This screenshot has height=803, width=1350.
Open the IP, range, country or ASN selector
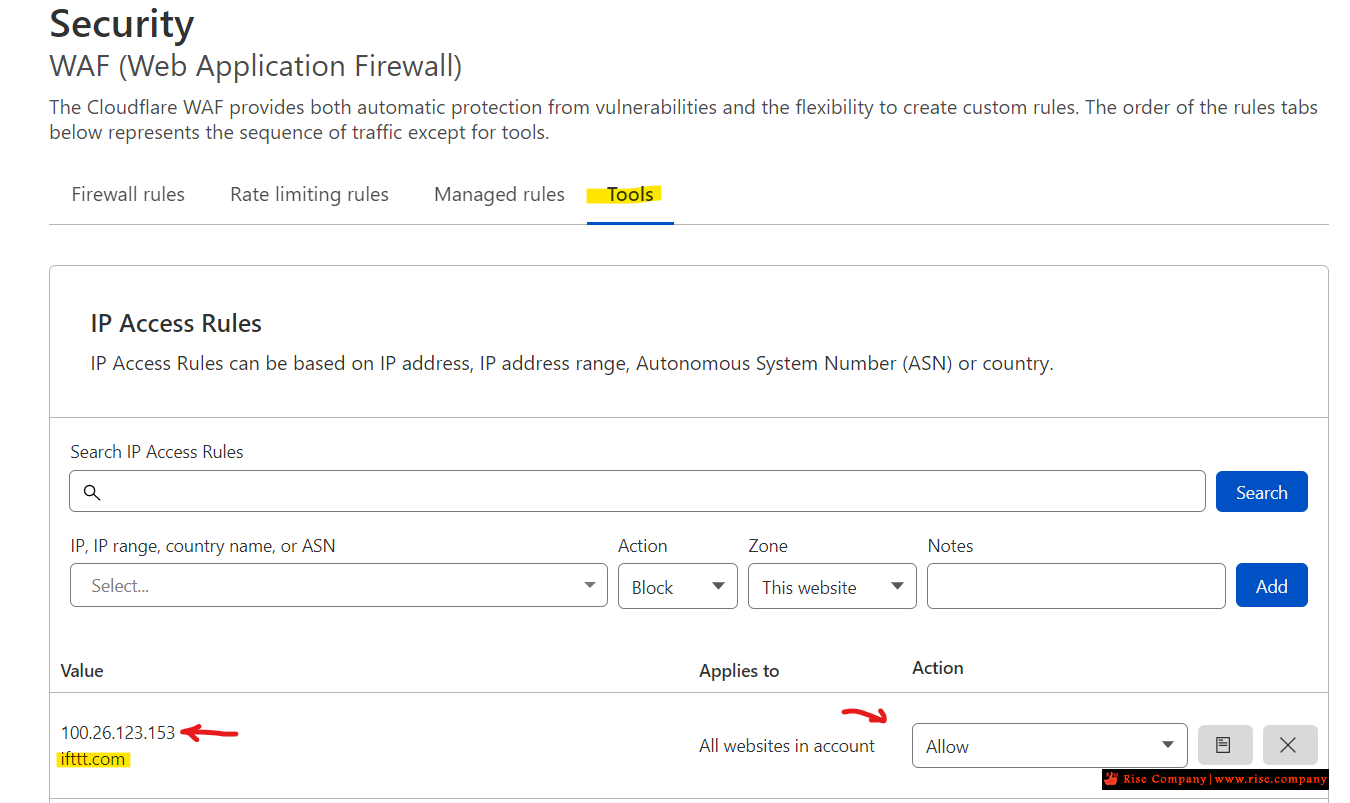tap(339, 585)
